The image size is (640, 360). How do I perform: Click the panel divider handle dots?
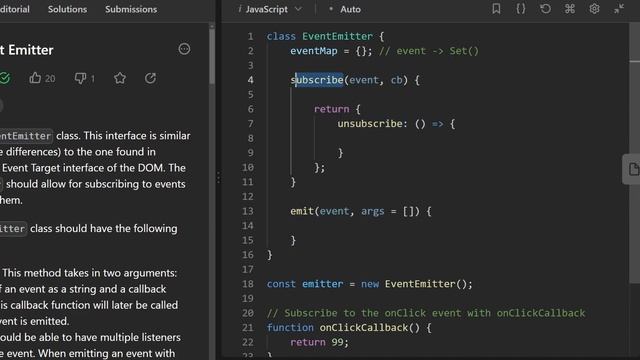(218, 178)
